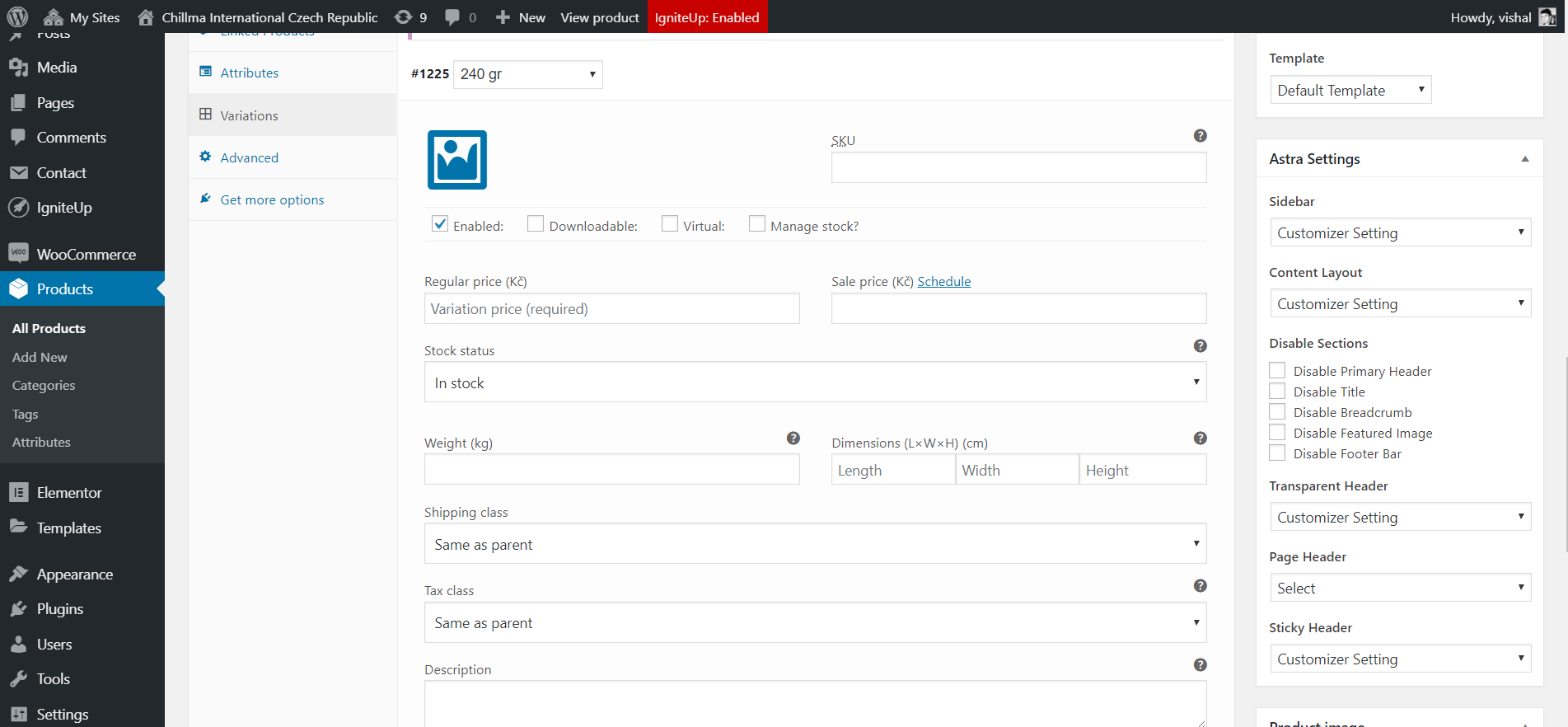Open Default Template dropdown
1568x727 pixels.
coord(1350,90)
